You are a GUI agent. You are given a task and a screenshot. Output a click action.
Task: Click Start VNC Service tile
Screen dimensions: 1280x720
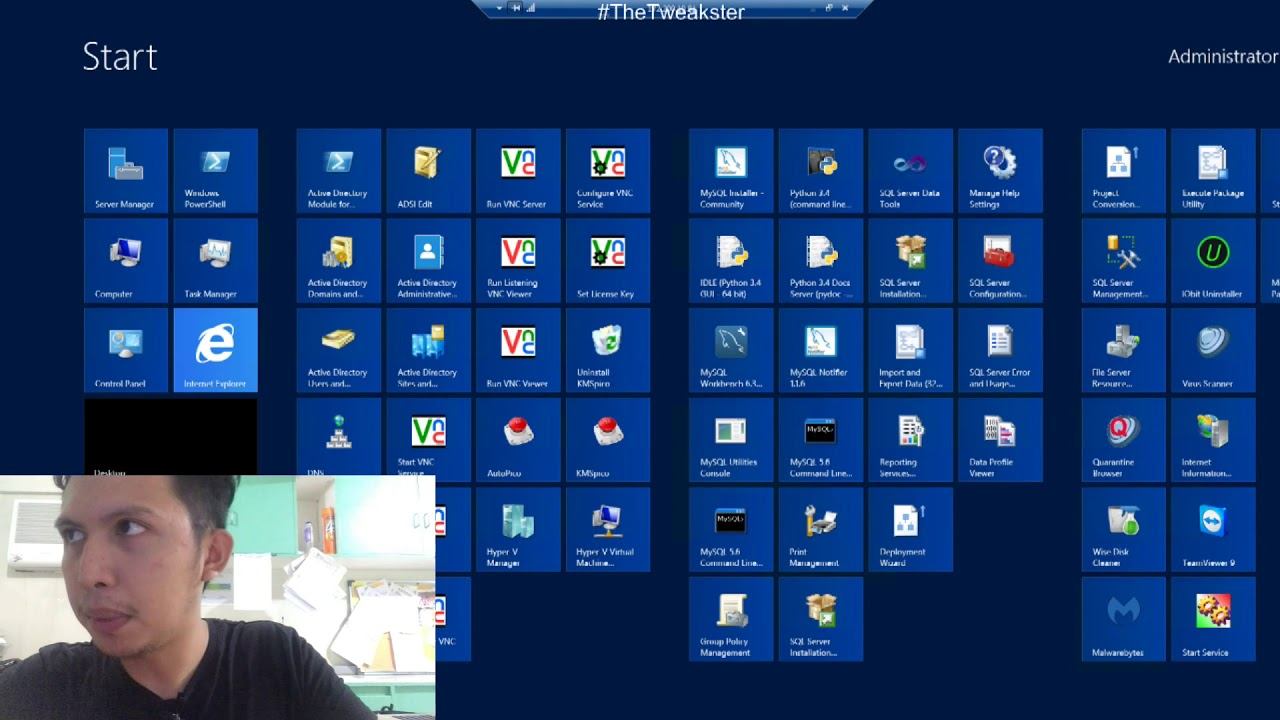click(x=428, y=437)
